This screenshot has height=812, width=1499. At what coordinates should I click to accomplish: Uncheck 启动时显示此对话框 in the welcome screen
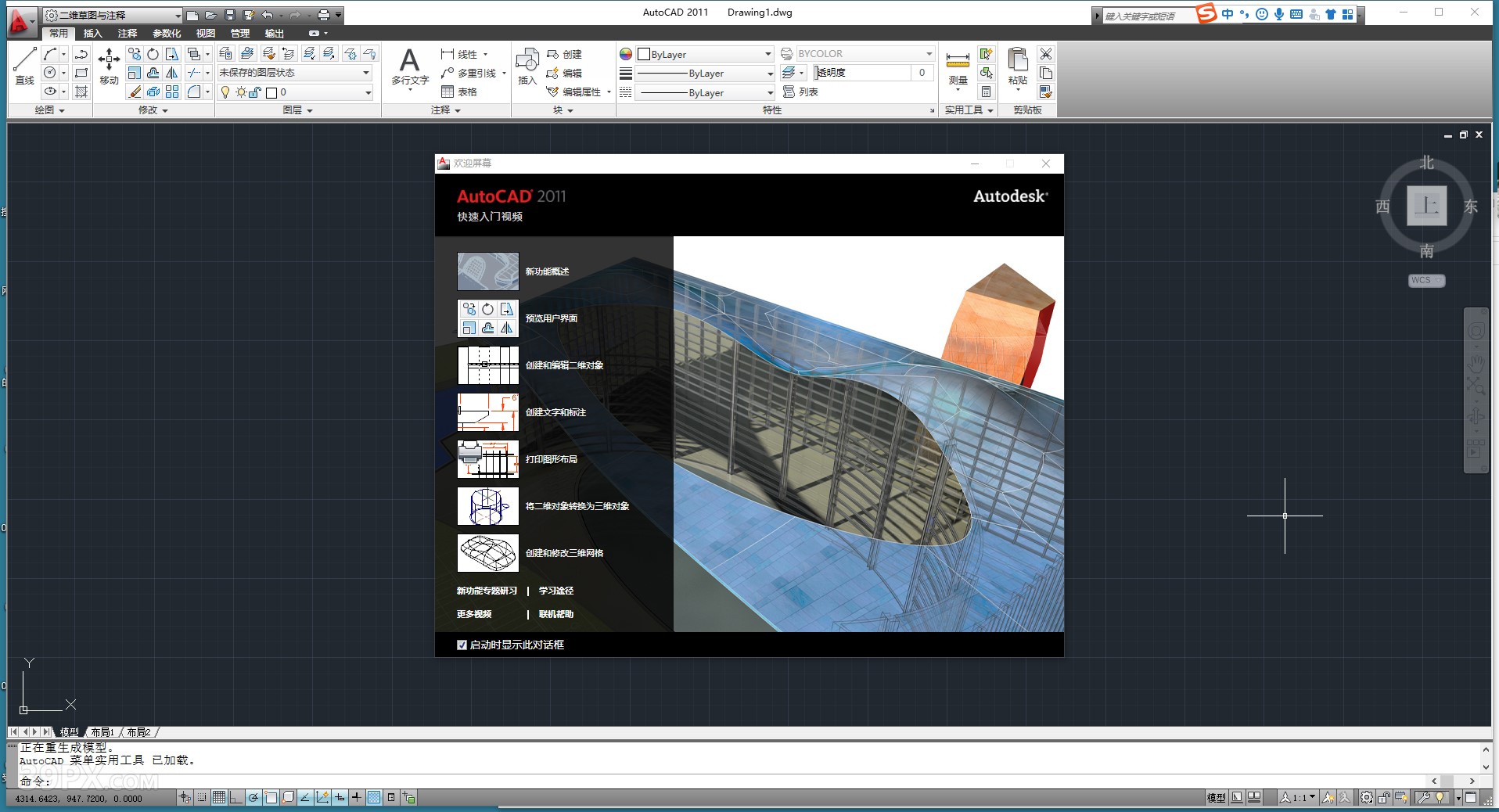(462, 645)
